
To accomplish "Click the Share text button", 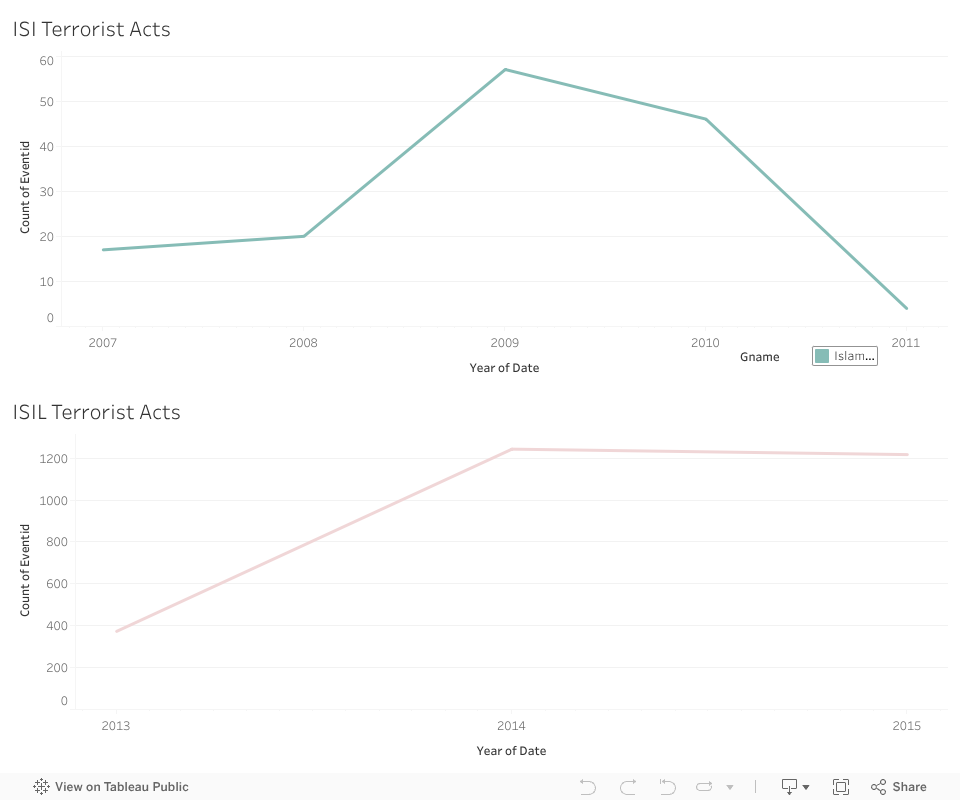I will (x=909, y=787).
